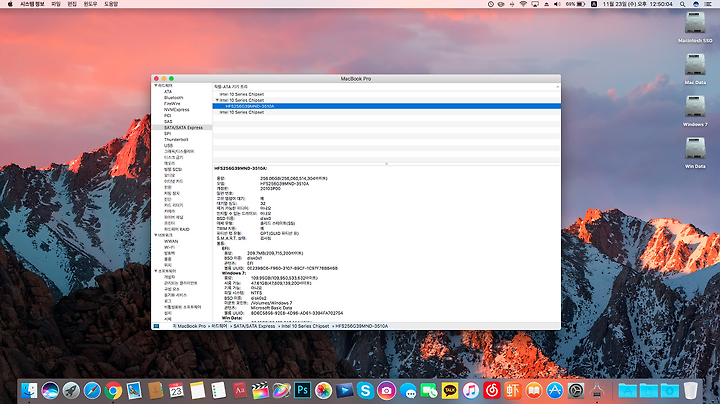Click volume icon in menu bar

[557, 4]
